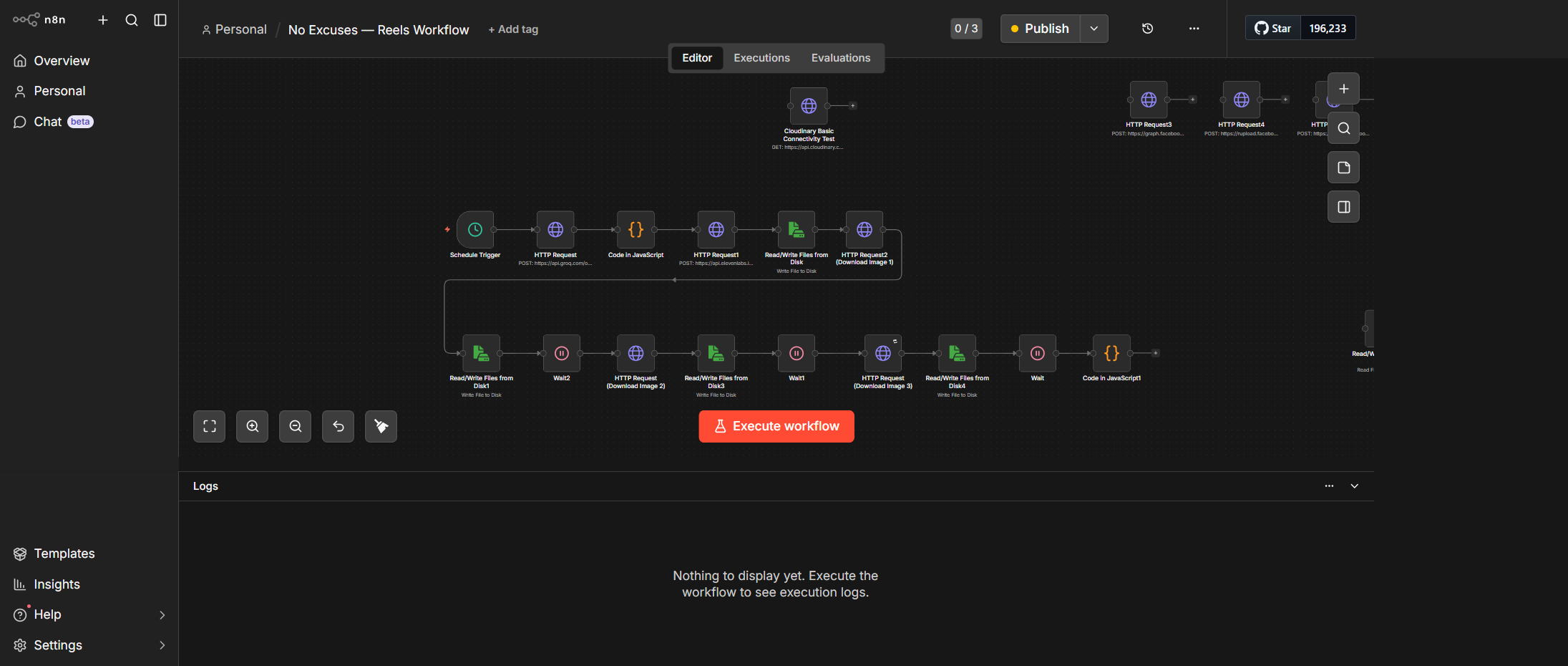1568x666 pixels.
Task: Select Read/Write Files from Disk1 node
Action: coord(482,353)
